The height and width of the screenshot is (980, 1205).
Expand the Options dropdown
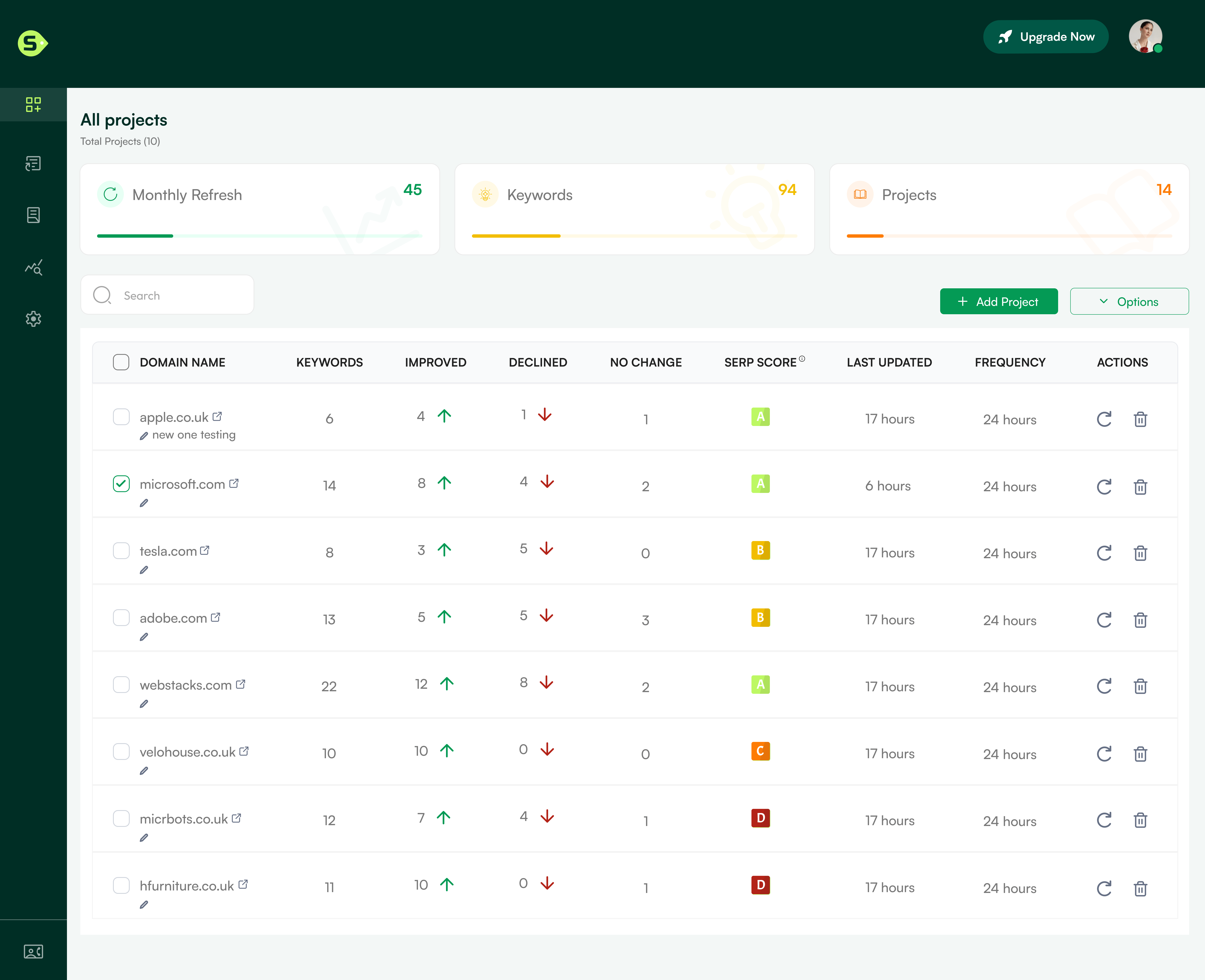(1129, 301)
